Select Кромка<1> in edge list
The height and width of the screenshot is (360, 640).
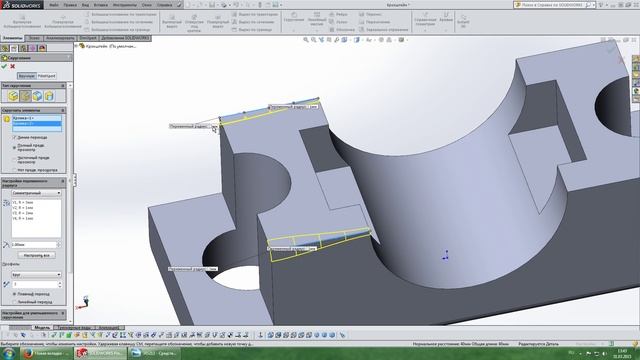pos(37,118)
